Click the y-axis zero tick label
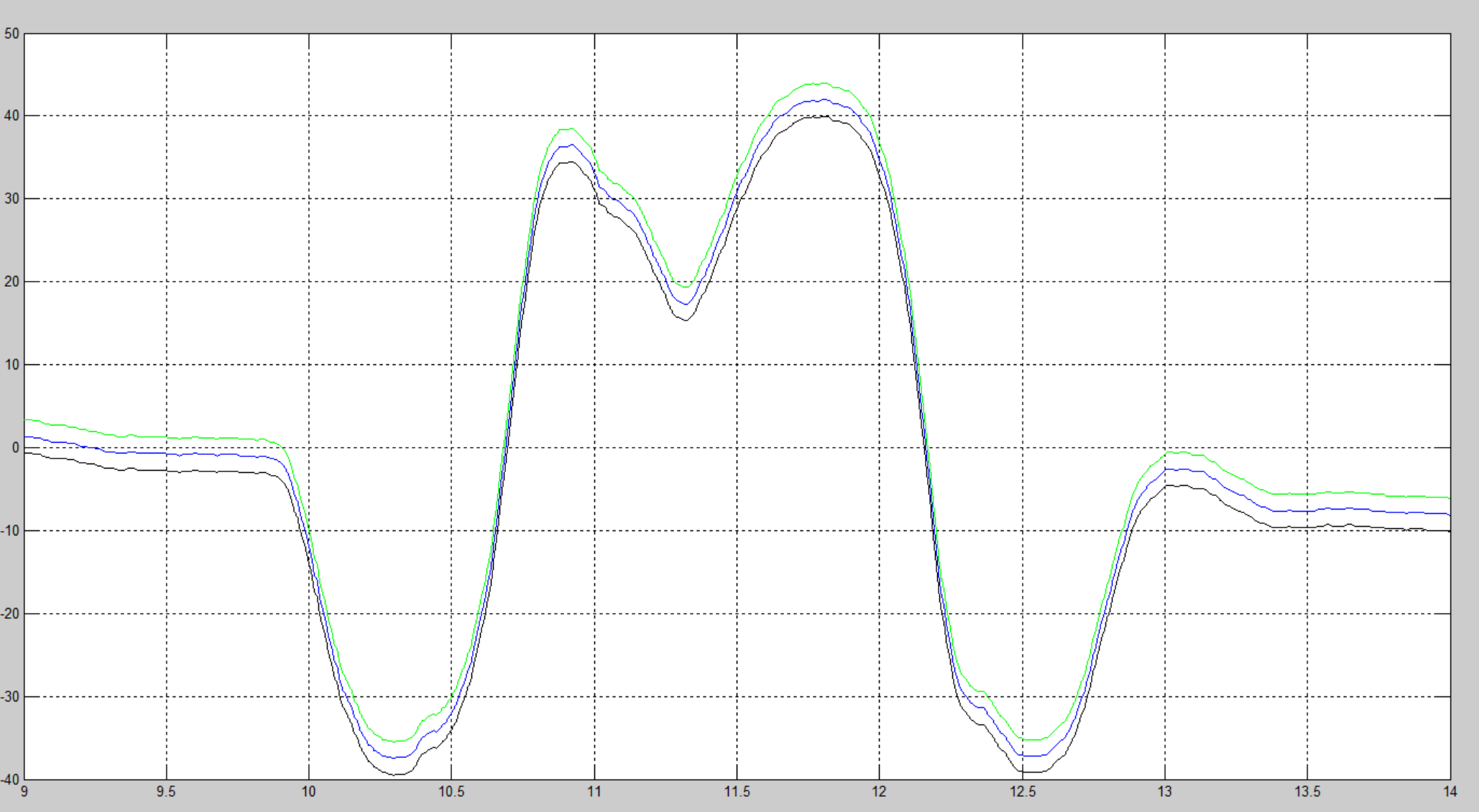This screenshot has width=1479, height=812. (15, 448)
